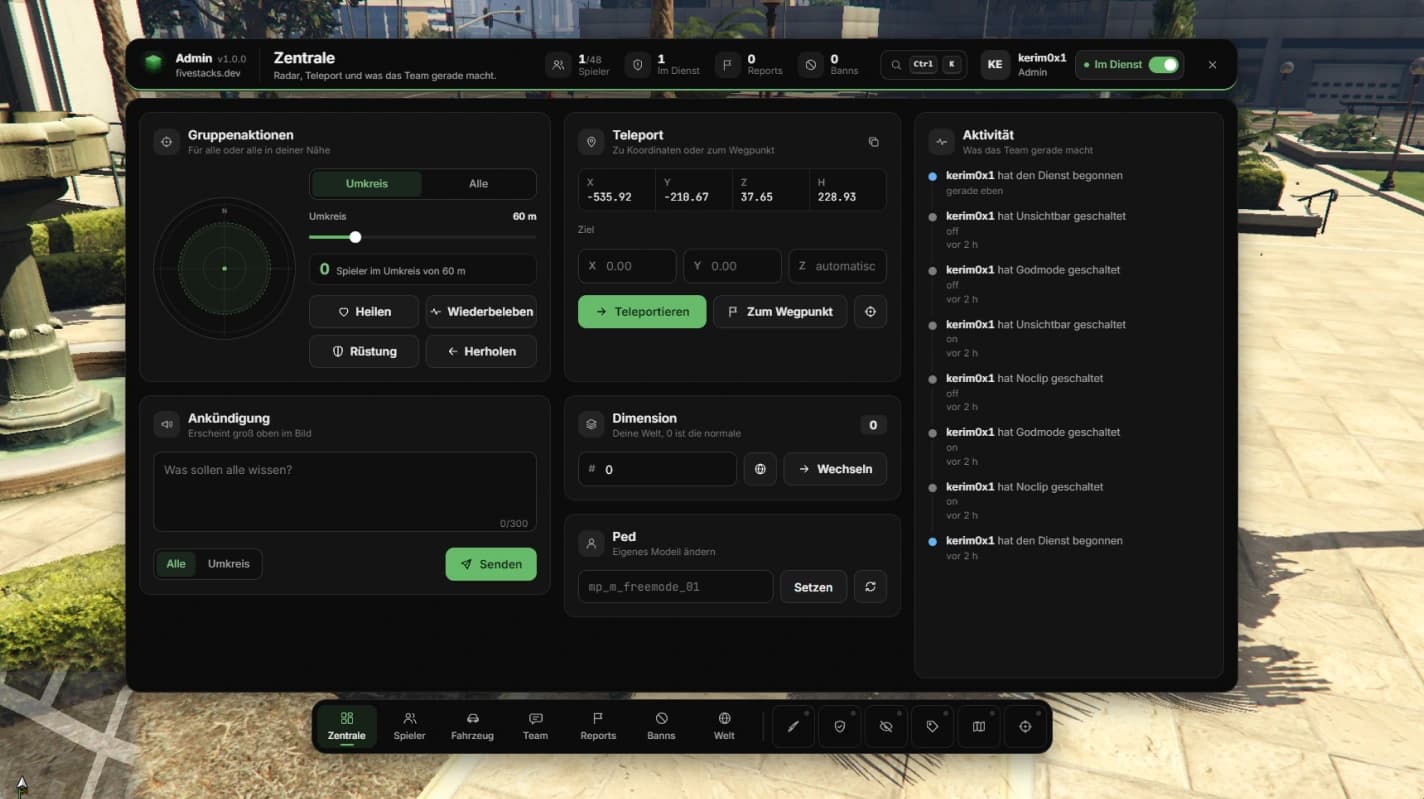Toggle the crosshair quick action in bottom dock
The height and width of the screenshot is (799, 1424).
pyautogui.click(x=1025, y=727)
